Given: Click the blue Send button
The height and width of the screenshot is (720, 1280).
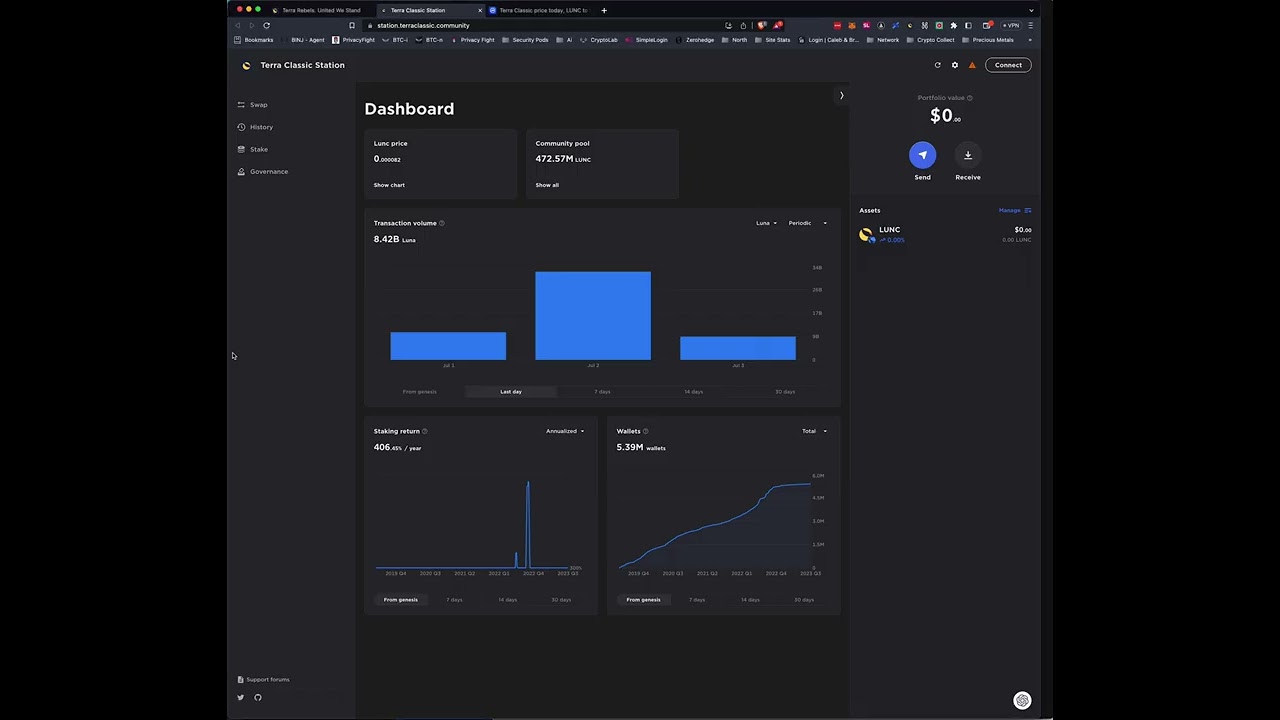Looking at the screenshot, I should click(x=922, y=155).
